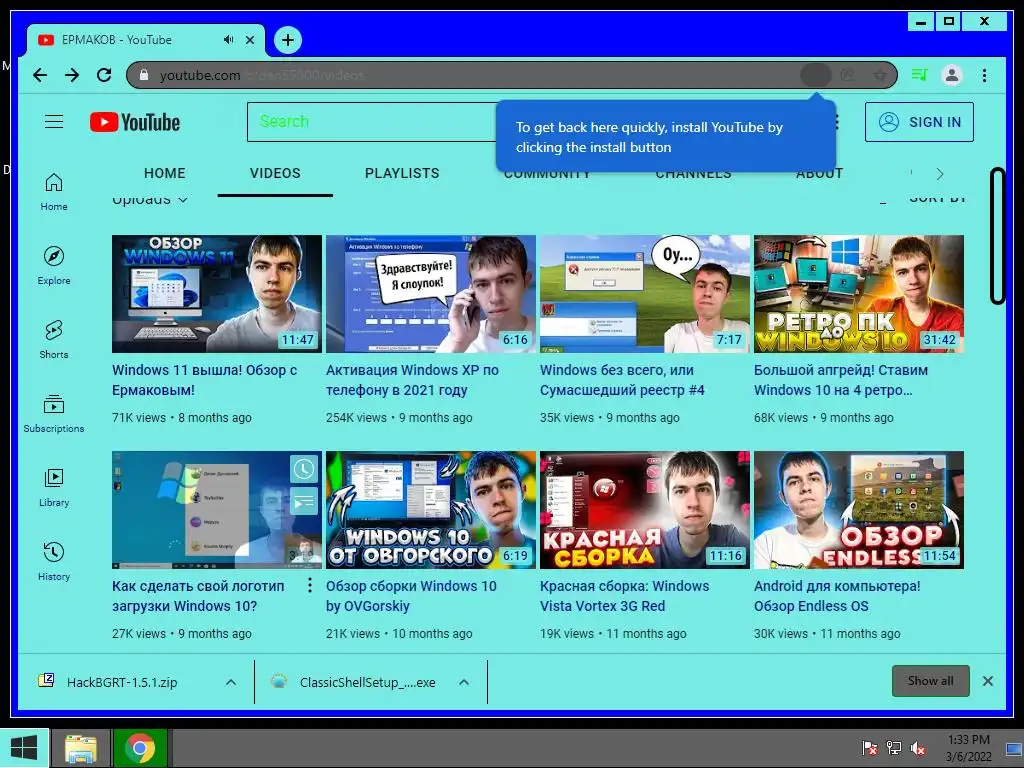Expand HackBGRT-1.5.1.zip download options
The image size is (1024, 768).
coord(231,682)
